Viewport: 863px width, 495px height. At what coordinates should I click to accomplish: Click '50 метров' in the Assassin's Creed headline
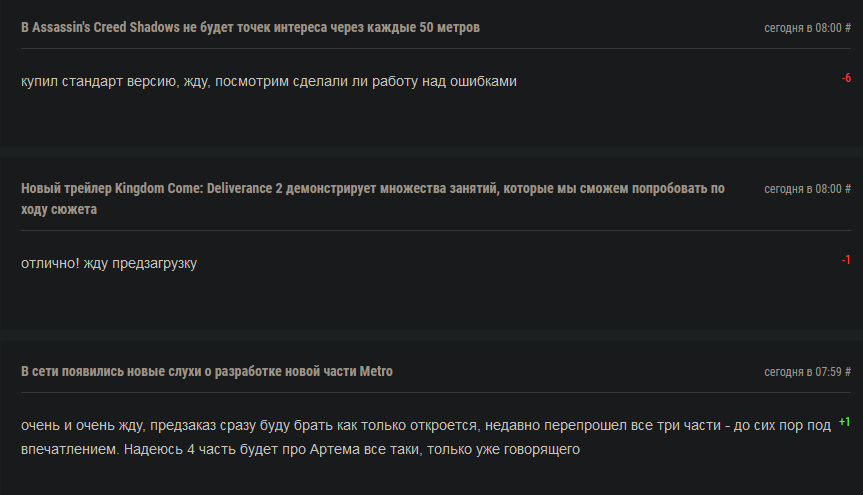pos(449,28)
